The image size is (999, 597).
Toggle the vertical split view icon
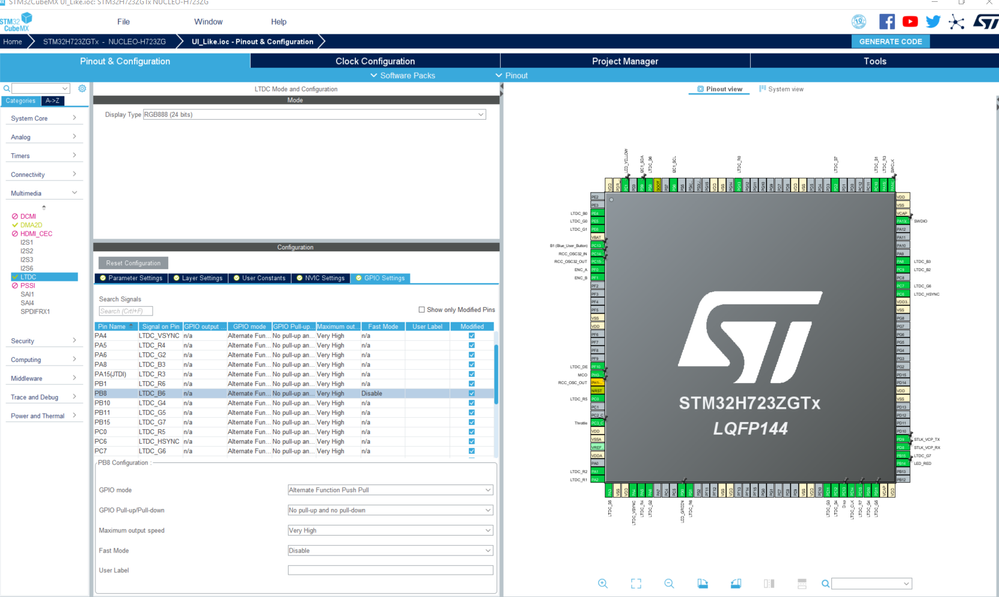769,584
